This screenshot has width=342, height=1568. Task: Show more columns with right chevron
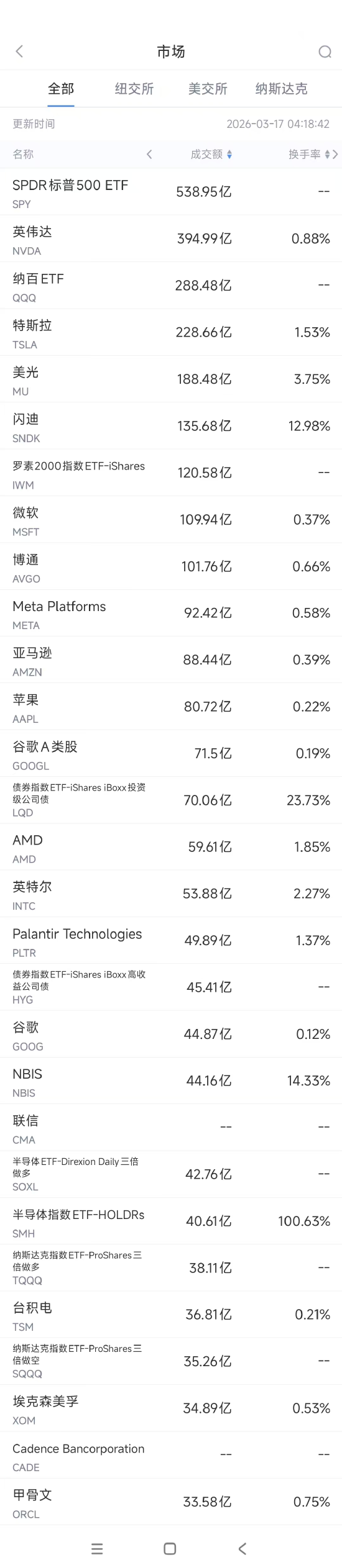[x=336, y=154]
